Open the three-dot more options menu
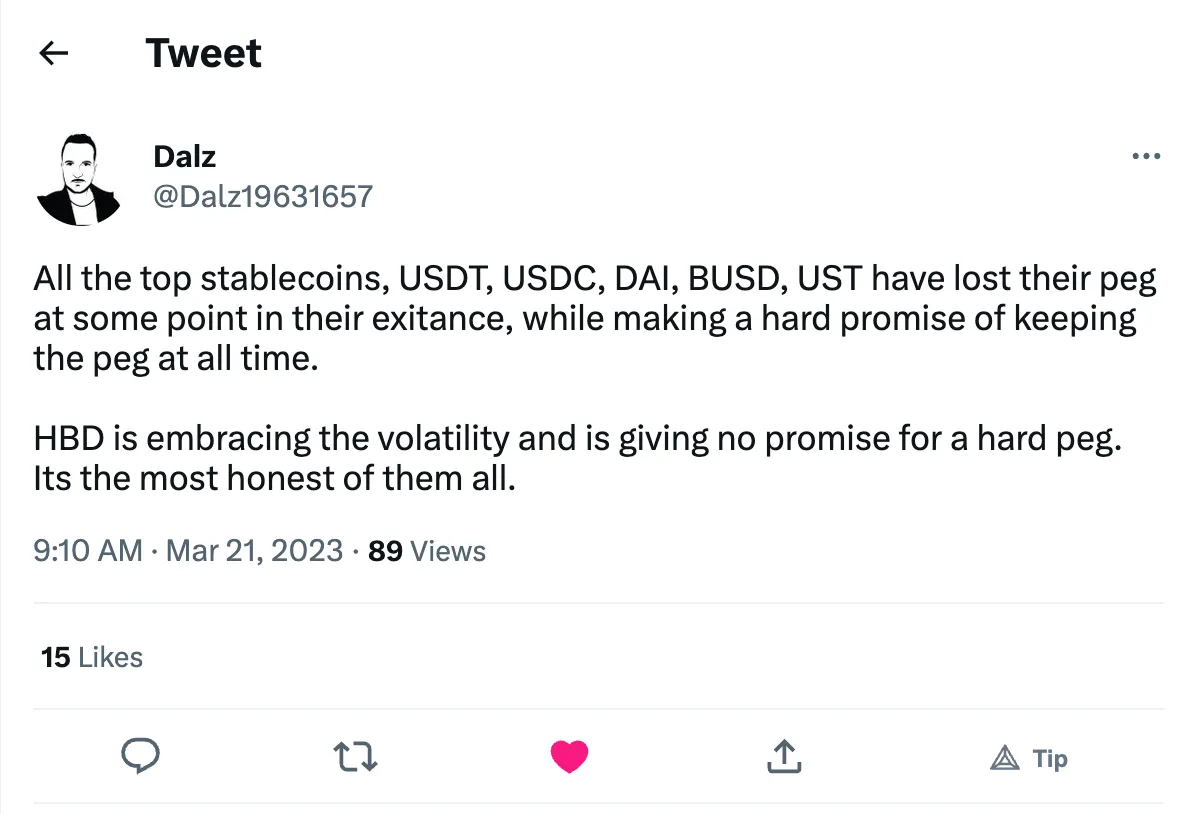The height and width of the screenshot is (814, 1196). click(1146, 156)
